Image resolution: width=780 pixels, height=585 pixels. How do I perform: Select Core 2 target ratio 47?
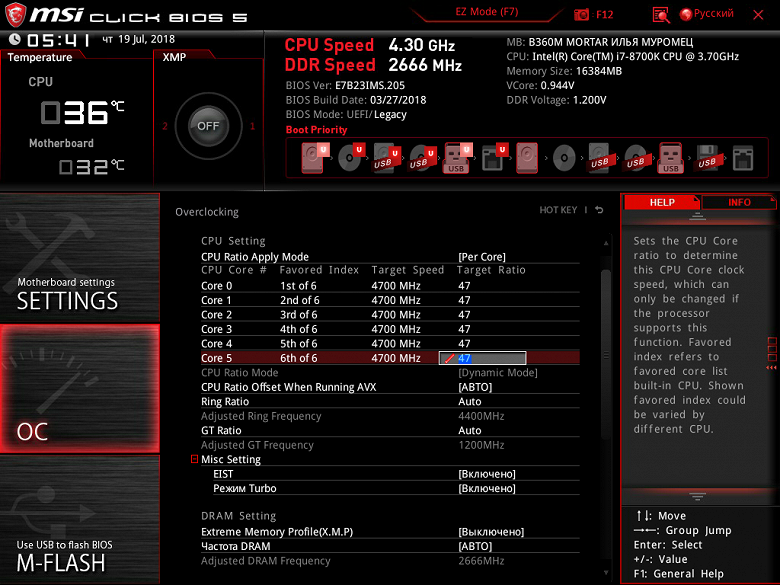(x=464, y=315)
